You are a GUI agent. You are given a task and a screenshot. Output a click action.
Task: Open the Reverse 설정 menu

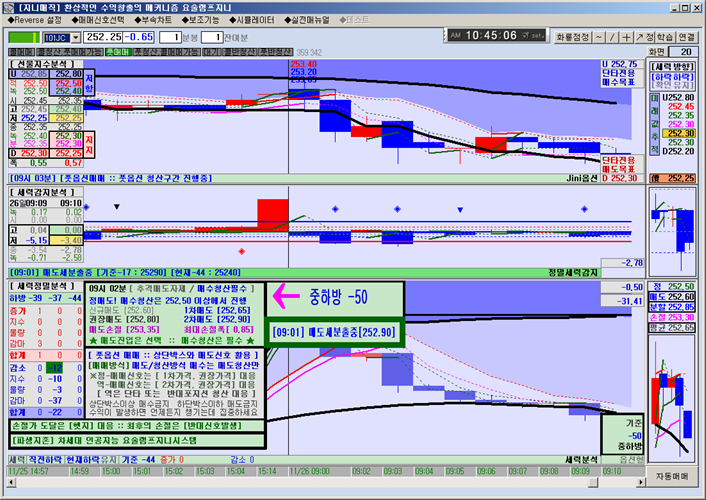coord(35,20)
